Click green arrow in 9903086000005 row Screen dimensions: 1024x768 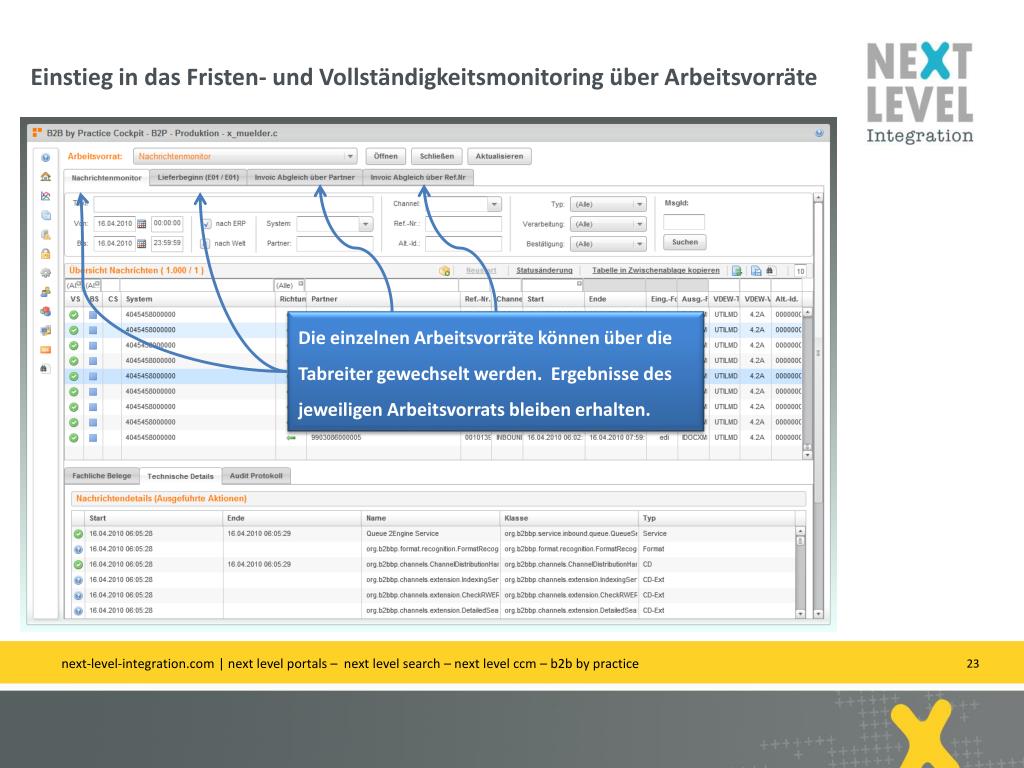(291, 438)
